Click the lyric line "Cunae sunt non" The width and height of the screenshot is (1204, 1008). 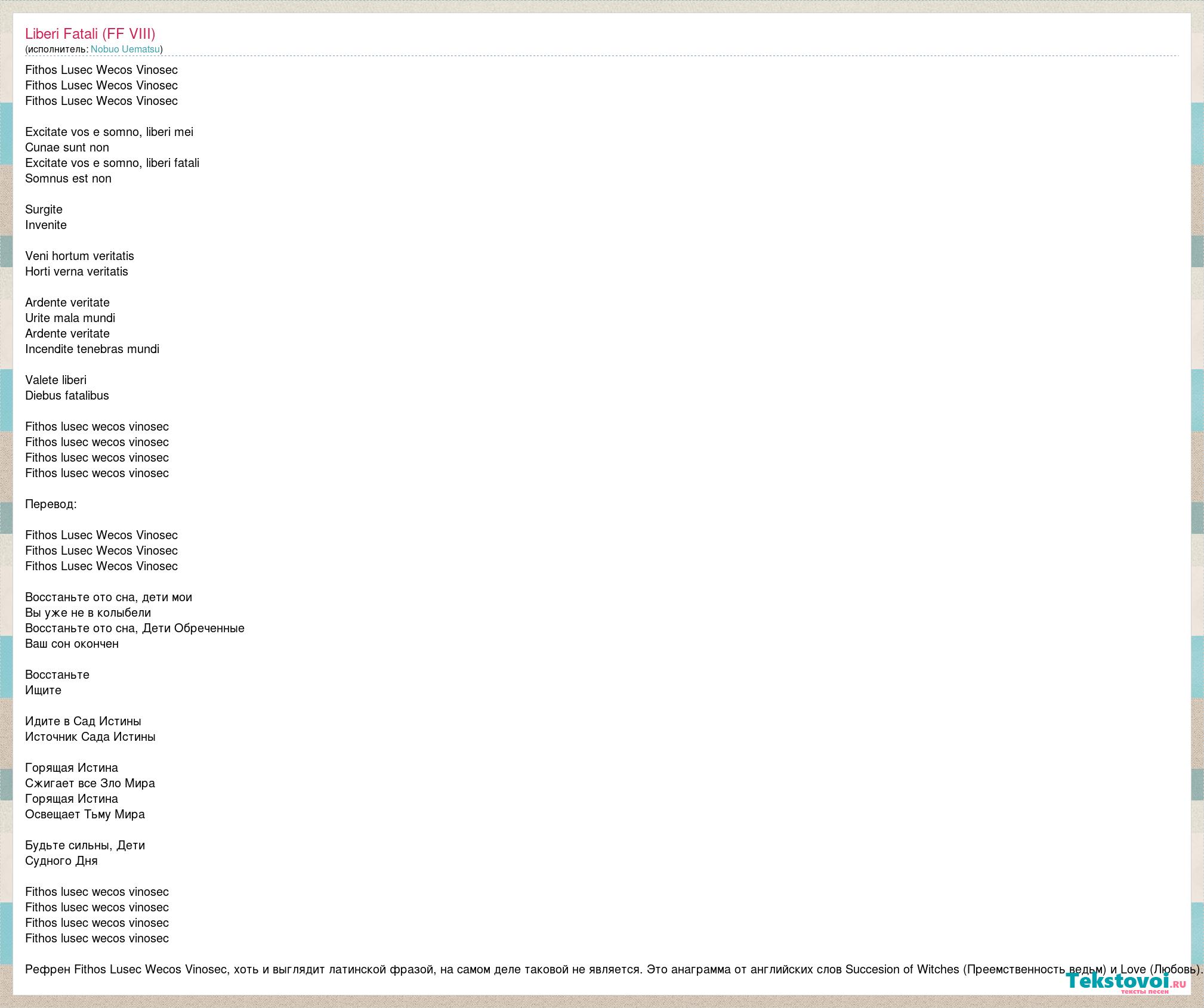pyautogui.click(x=67, y=147)
